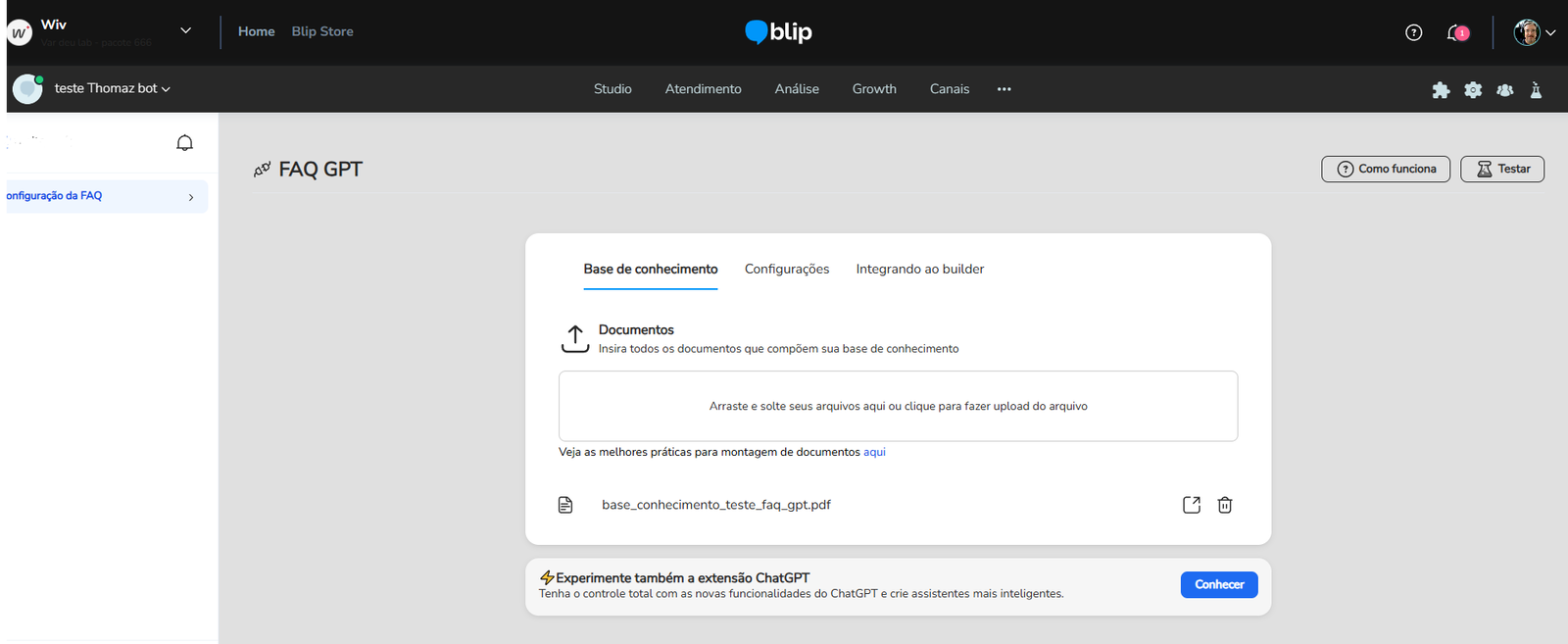Expand the configuração da FAQ chevron
This screenshot has height=644, width=1568.
191,197
